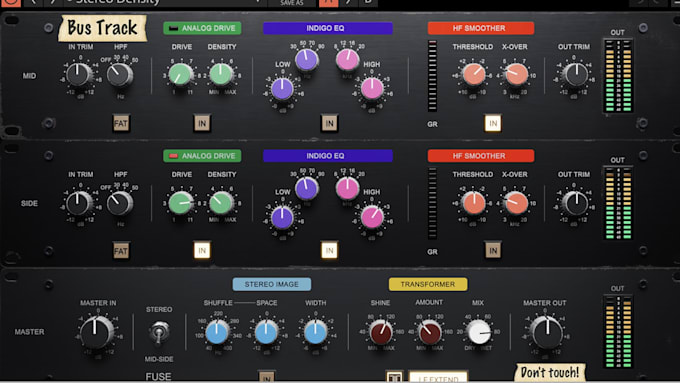
Task: Toggle the Mid HF Smoother IN button
Action: tap(493, 123)
